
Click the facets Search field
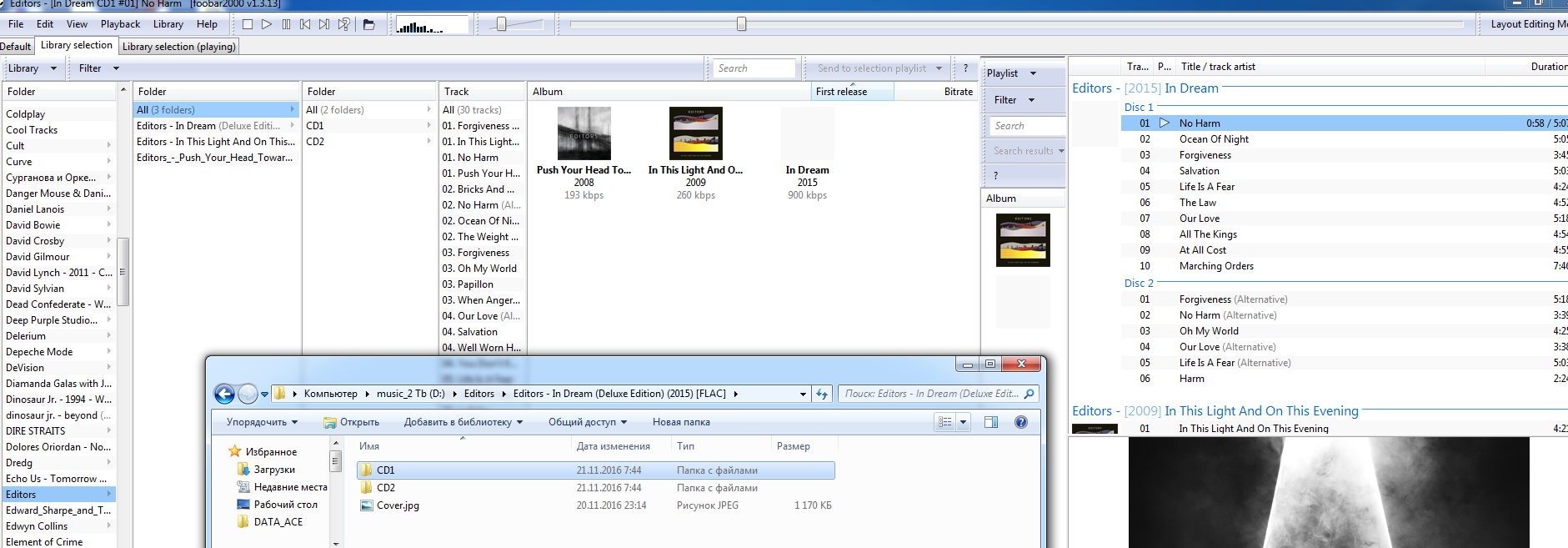pyautogui.click(x=754, y=68)
